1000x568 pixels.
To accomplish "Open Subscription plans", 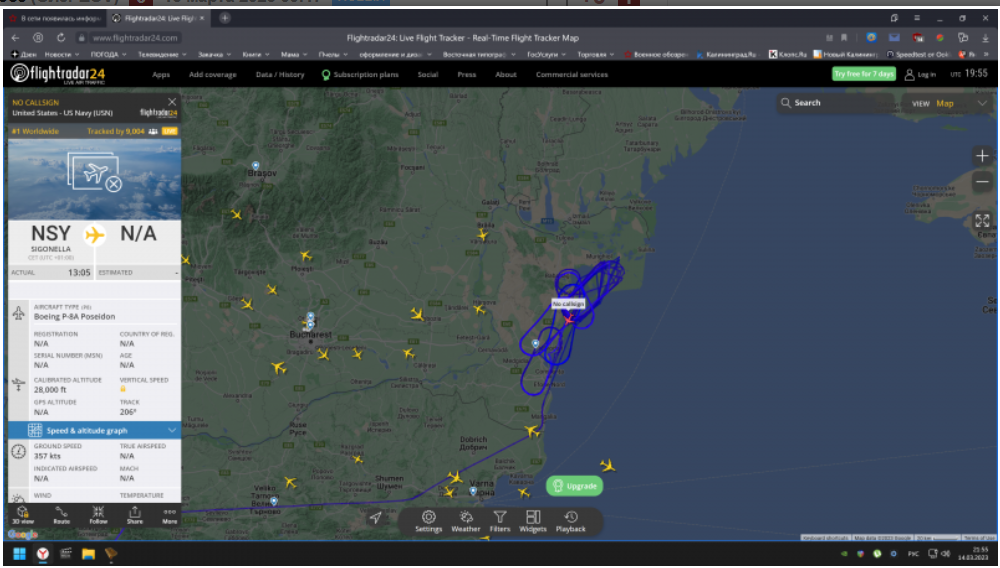I will click(x=360, y=75).
